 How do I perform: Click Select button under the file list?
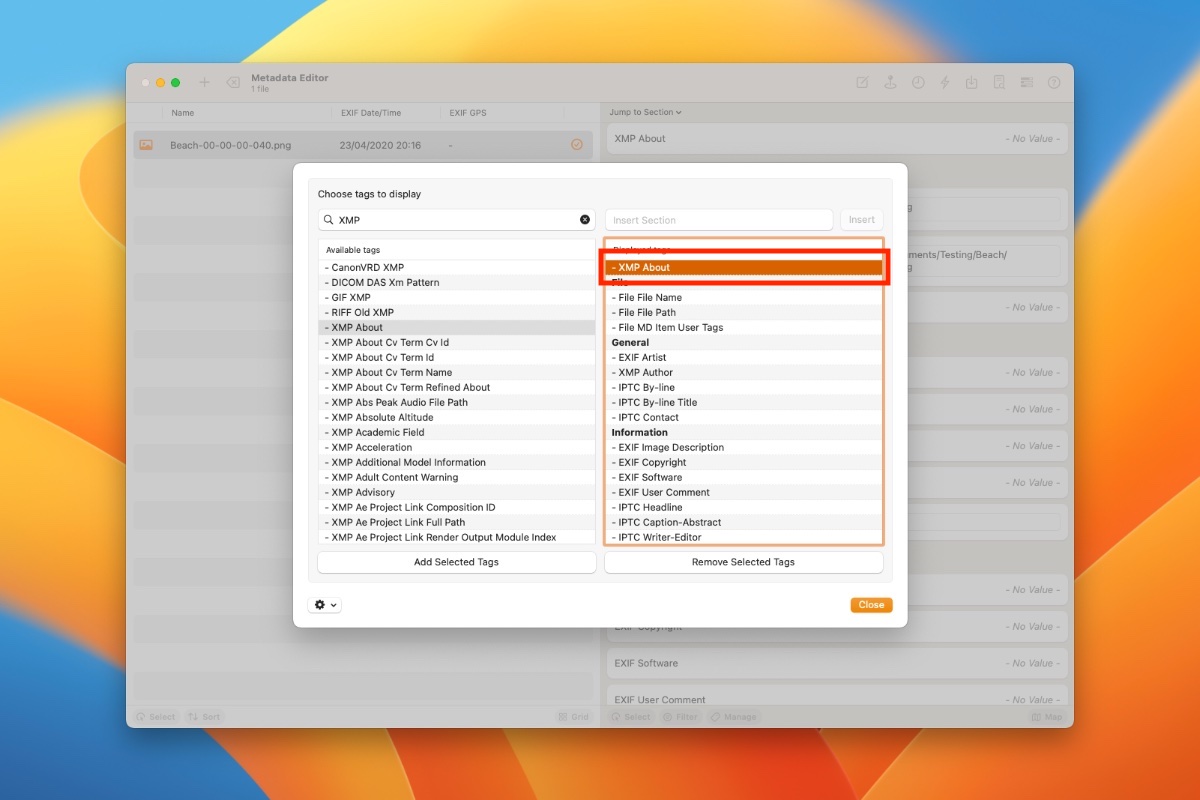(155, 717)
